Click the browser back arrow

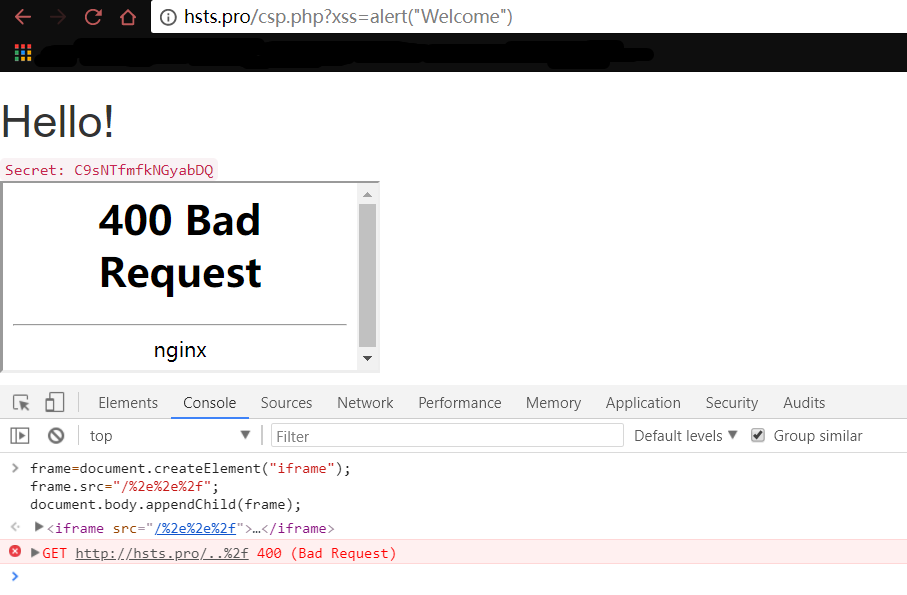pos(22,17)
